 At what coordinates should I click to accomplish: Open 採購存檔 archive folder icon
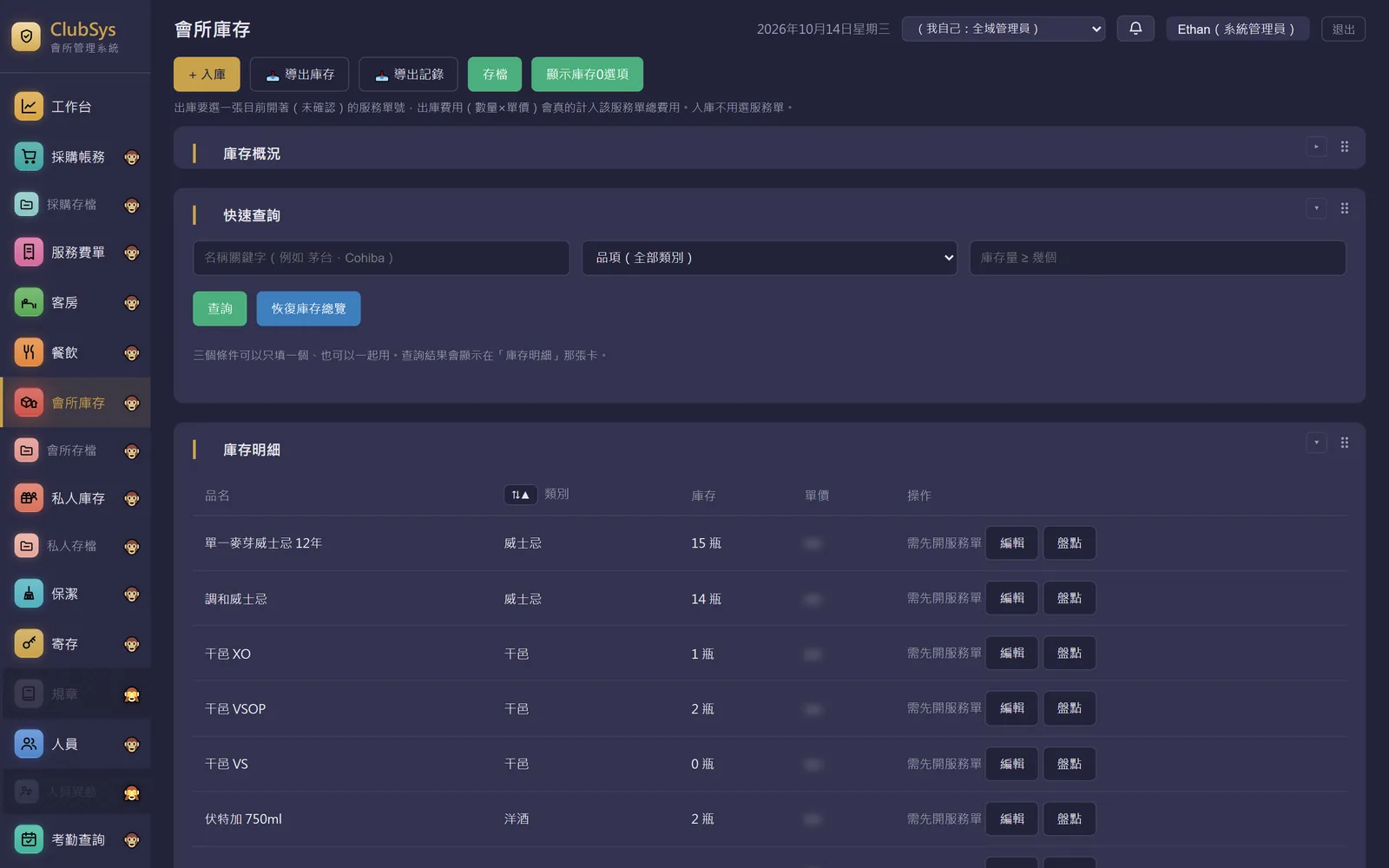click(x=27, y=205)
